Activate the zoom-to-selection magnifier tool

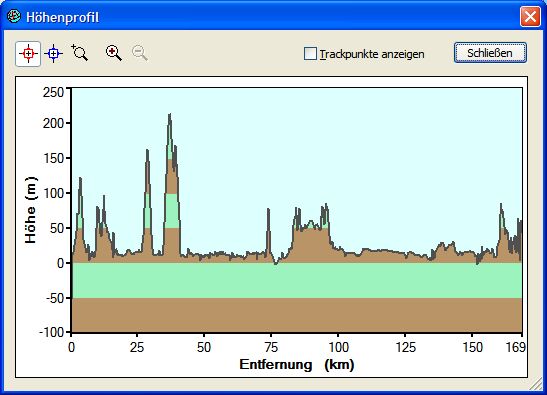(x=80, y=53)
